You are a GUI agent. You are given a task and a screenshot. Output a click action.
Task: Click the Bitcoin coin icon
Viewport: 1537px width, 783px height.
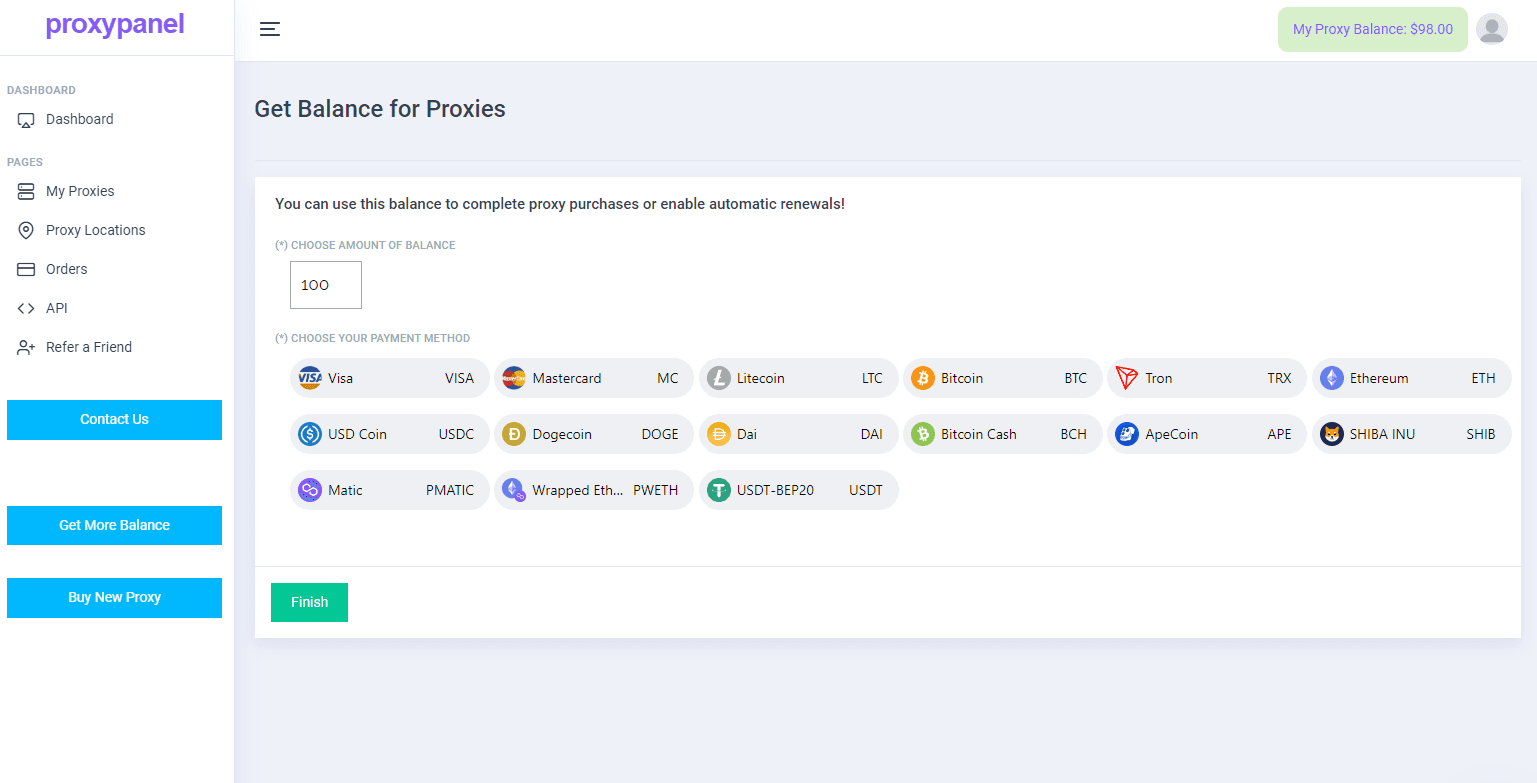click(x=923, y=378)
